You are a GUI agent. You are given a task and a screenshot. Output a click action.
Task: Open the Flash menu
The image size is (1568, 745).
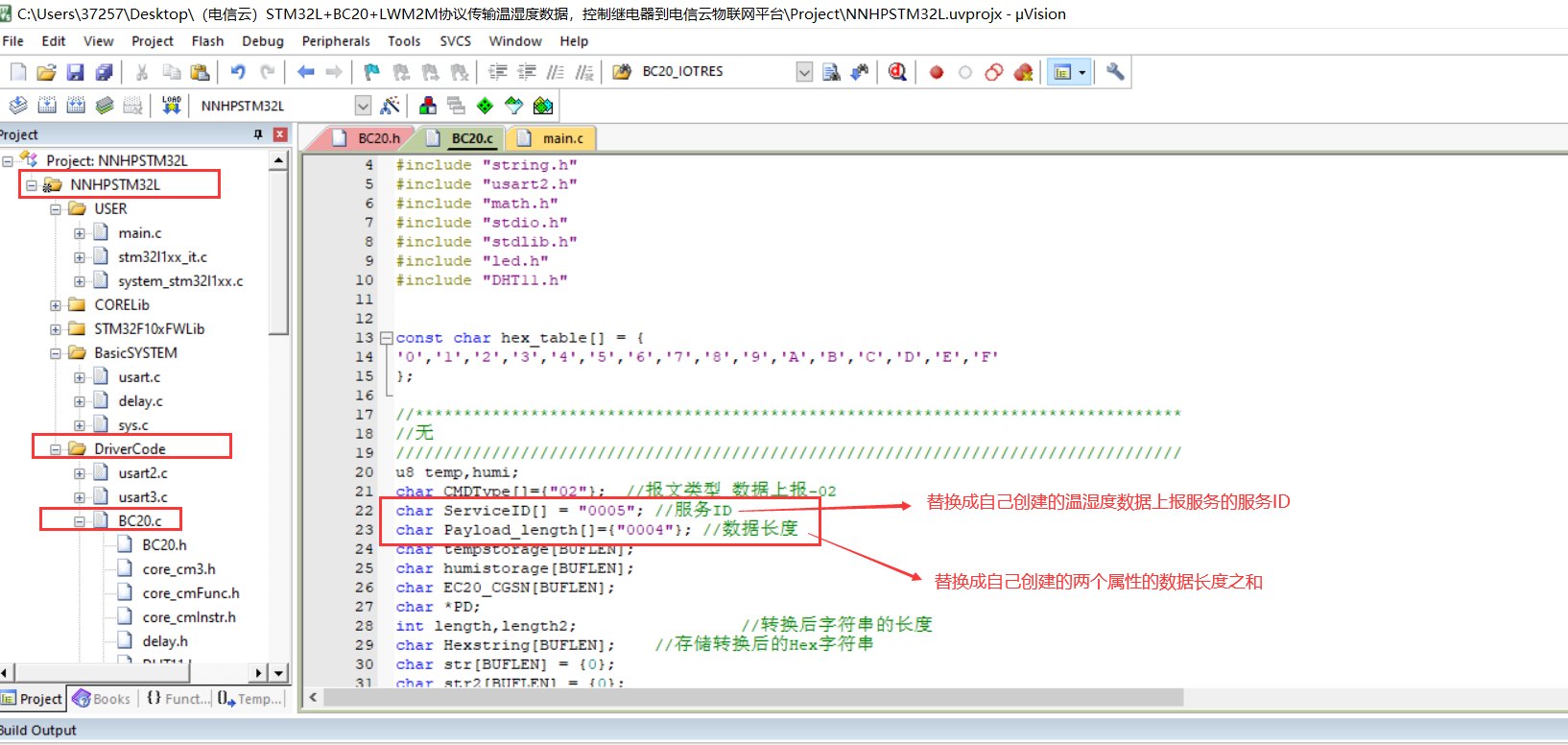(x=207, y=41)
